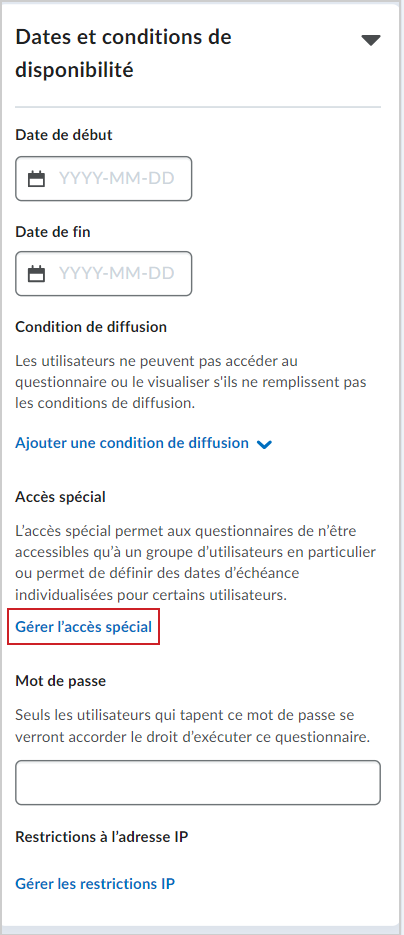This screenshot has width=404, height=935.
Task: Click the Date de début label
Action: pyautogui.click(x=64, y=135)
